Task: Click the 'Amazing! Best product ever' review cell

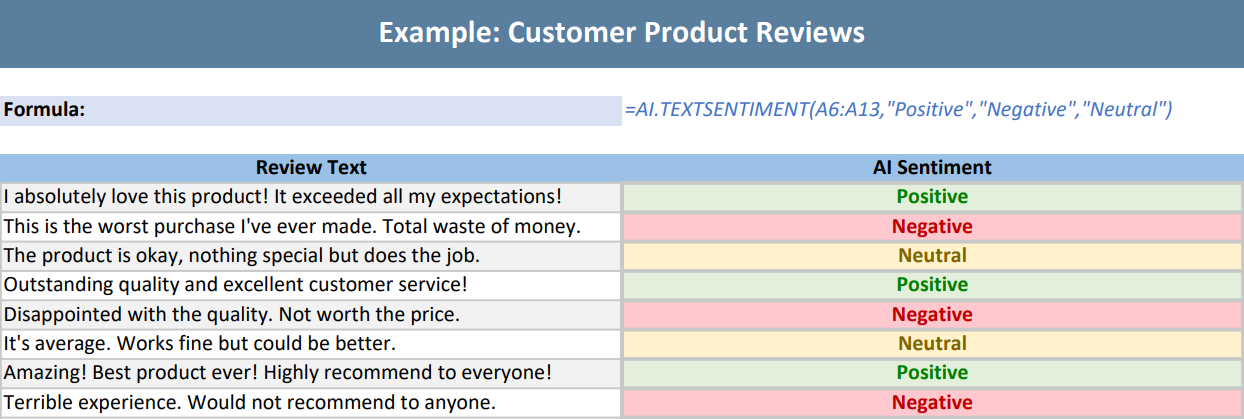Action: click(278, 373)
